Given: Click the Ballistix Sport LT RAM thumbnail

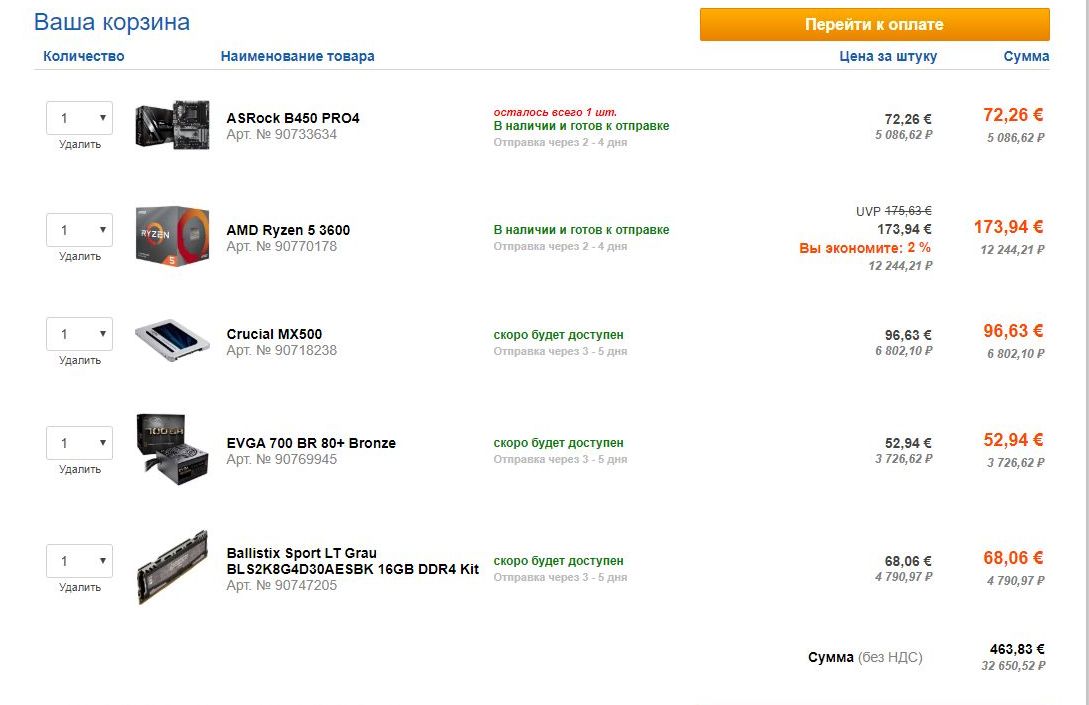Looking at the screenshot, I should [172, 567].
